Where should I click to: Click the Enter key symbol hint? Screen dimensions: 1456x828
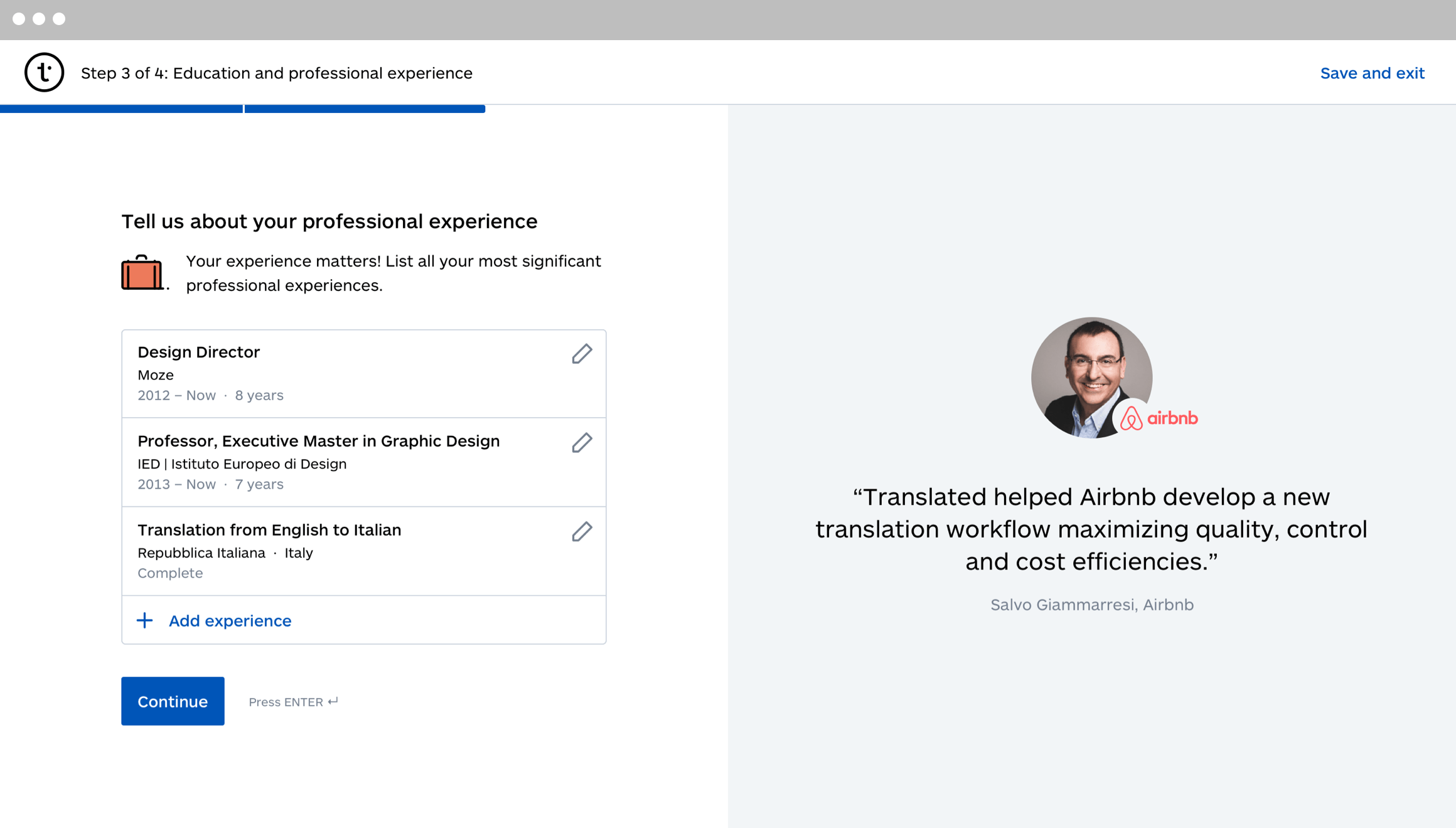click(333, 701)
